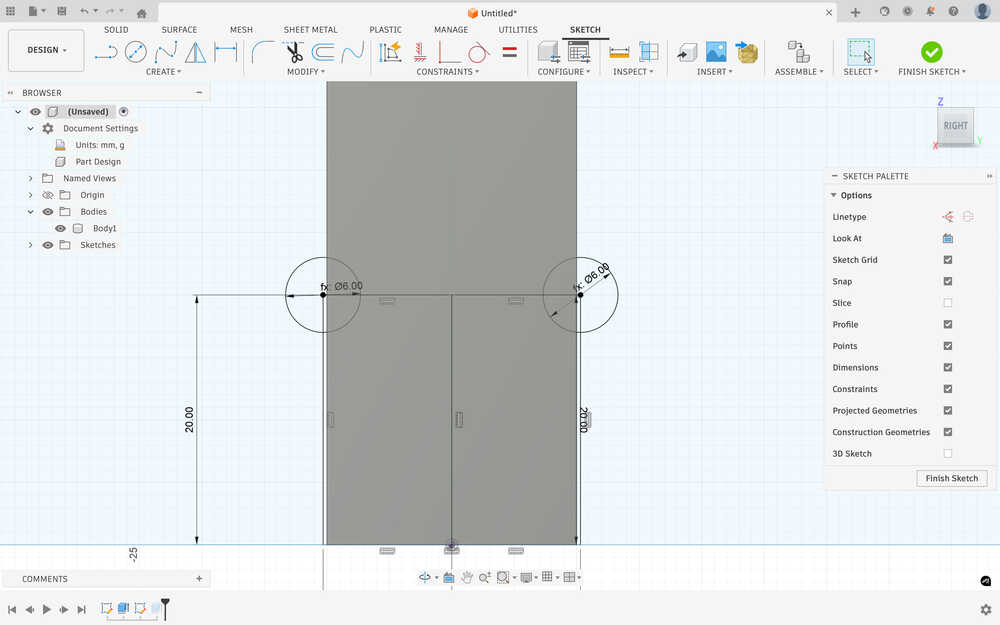Select the Offset tool in Modify
This screenshot has height=625, width=1000.
323,52
